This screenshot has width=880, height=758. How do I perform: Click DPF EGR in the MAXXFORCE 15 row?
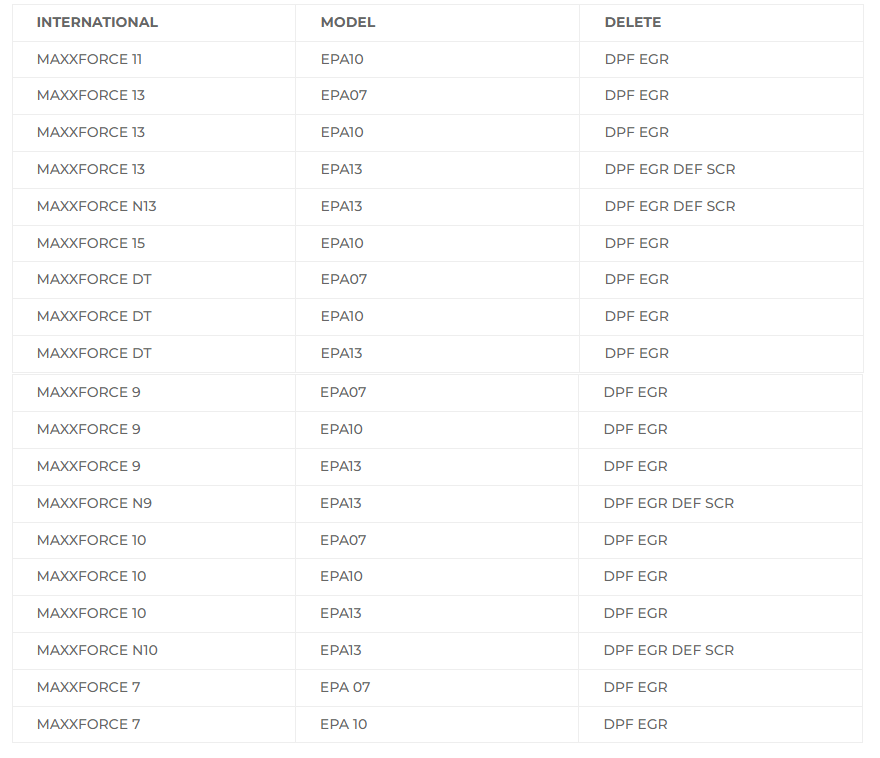point(637,243)
